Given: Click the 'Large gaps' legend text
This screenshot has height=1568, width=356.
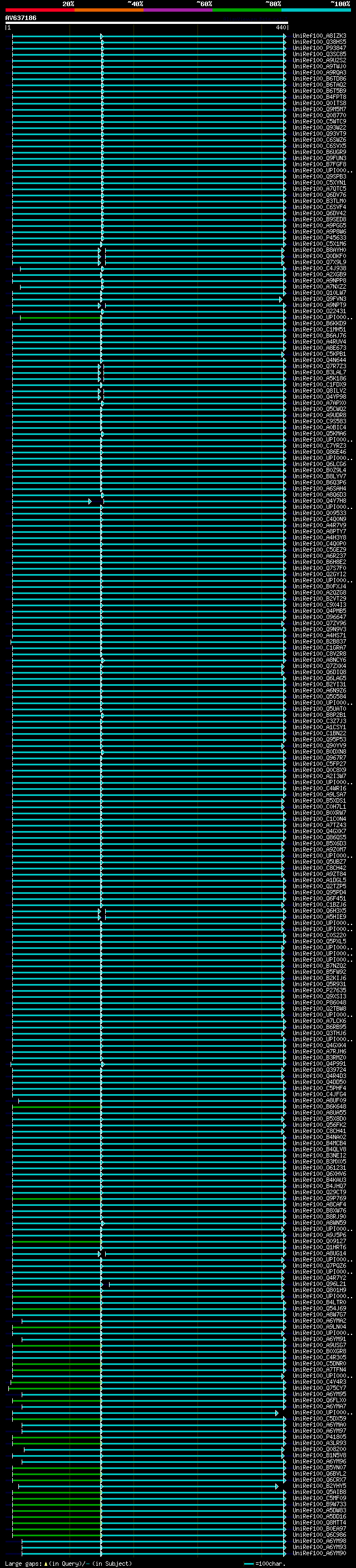Looking at the screenshot, I should [24, 1564].
